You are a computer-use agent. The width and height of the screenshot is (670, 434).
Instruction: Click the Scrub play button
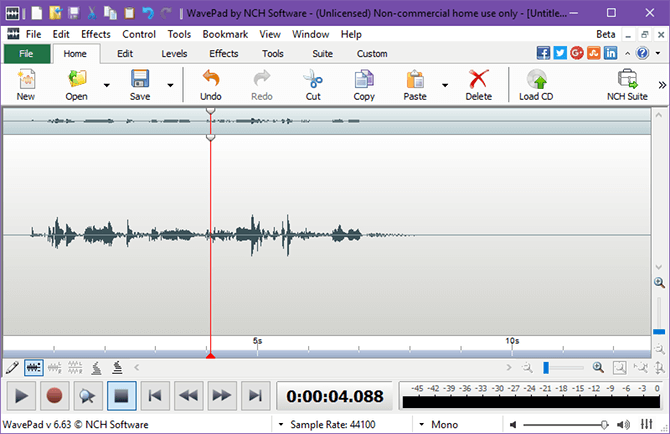coord(88,396)
